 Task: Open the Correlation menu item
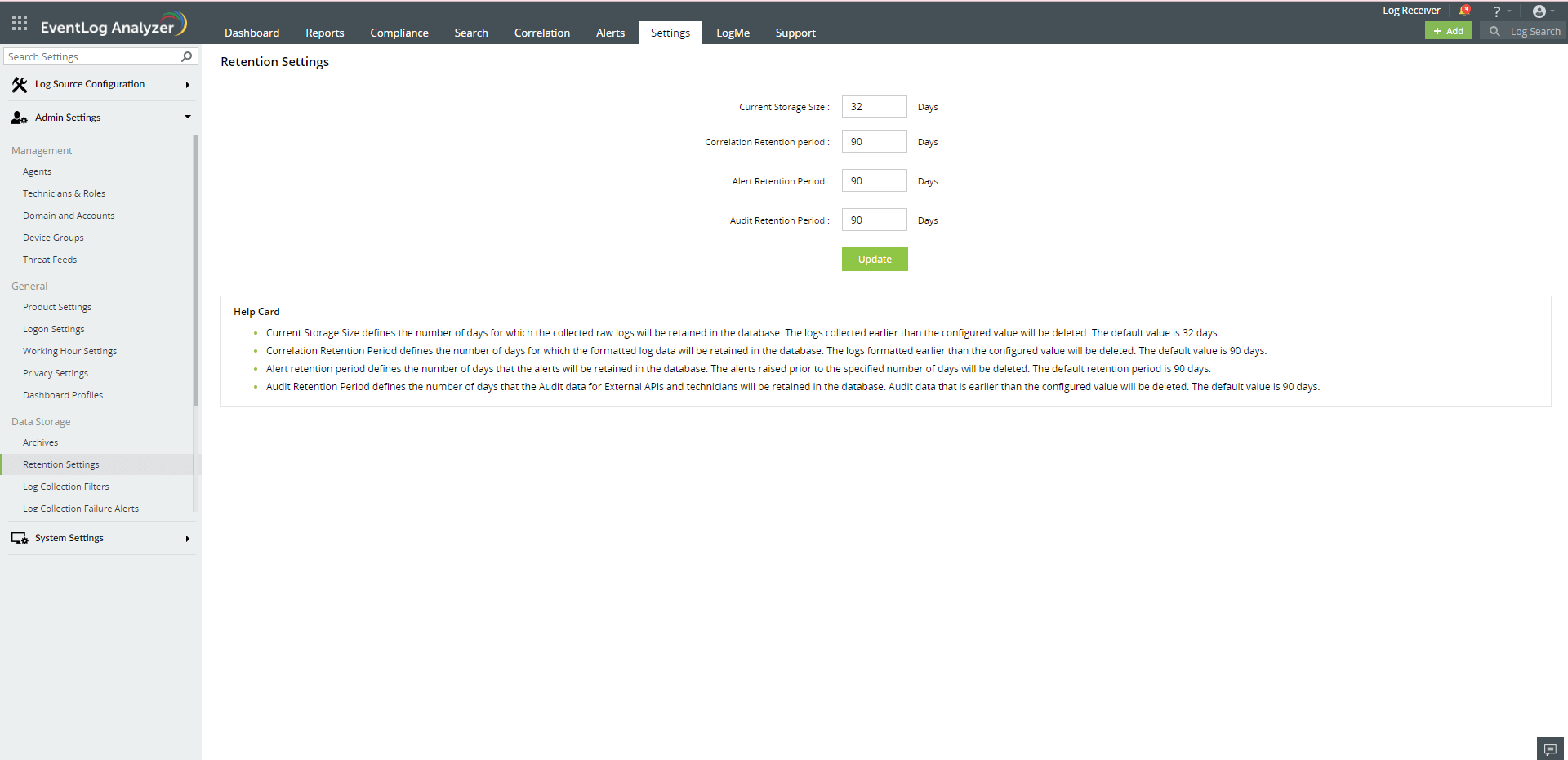point(541,33)
